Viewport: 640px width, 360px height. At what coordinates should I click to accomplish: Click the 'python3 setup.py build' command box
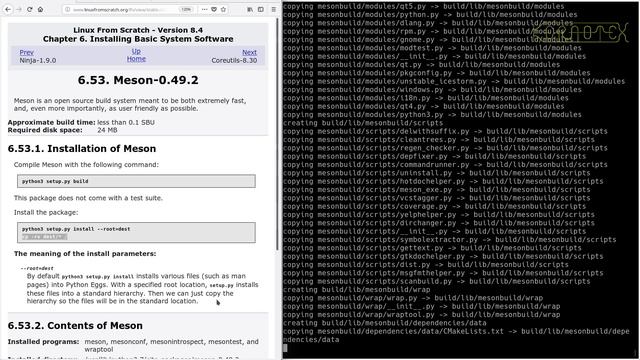136,181
